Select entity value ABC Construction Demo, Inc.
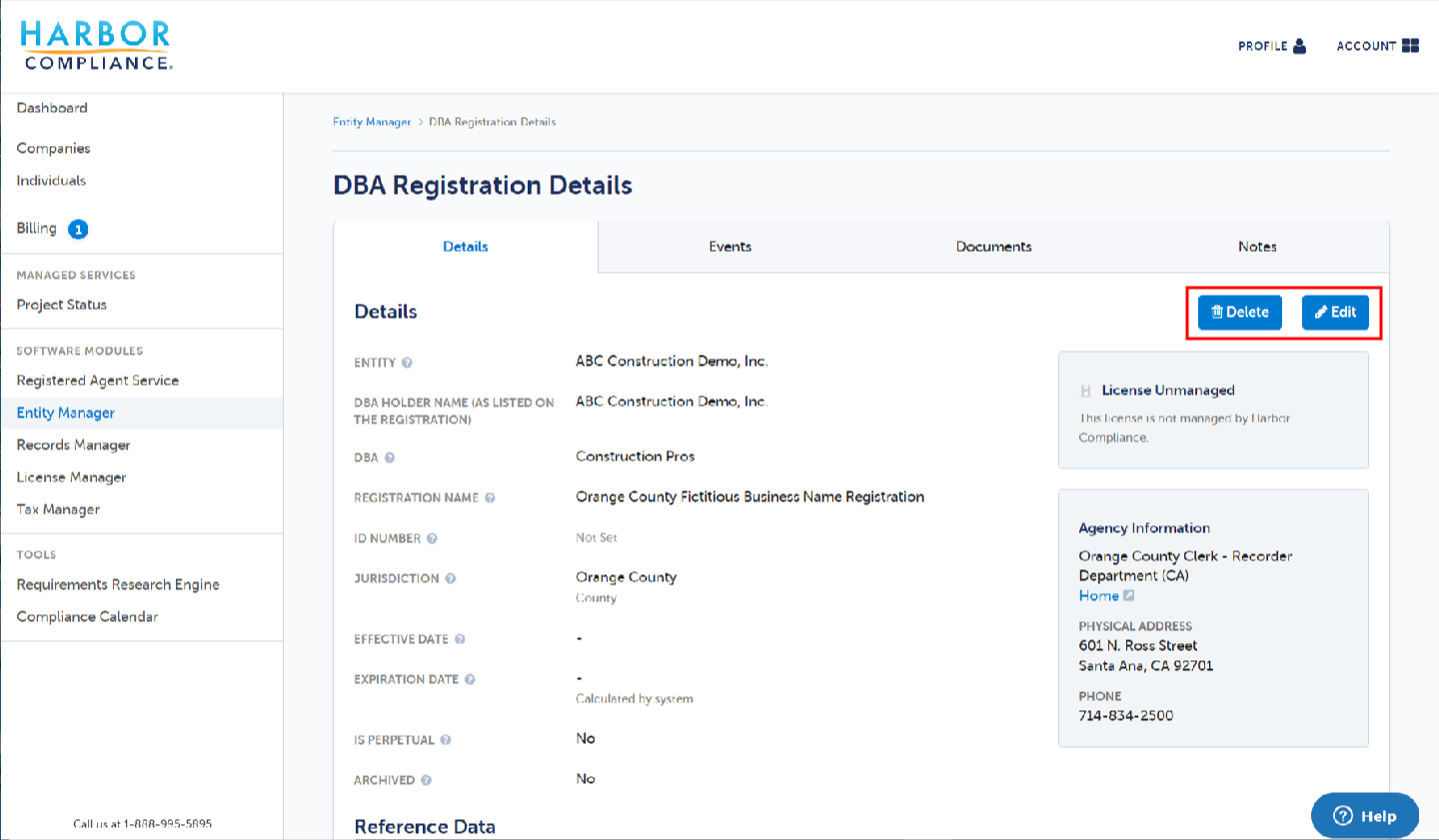Screen dimensions: 1439x840 click(672, 362)
